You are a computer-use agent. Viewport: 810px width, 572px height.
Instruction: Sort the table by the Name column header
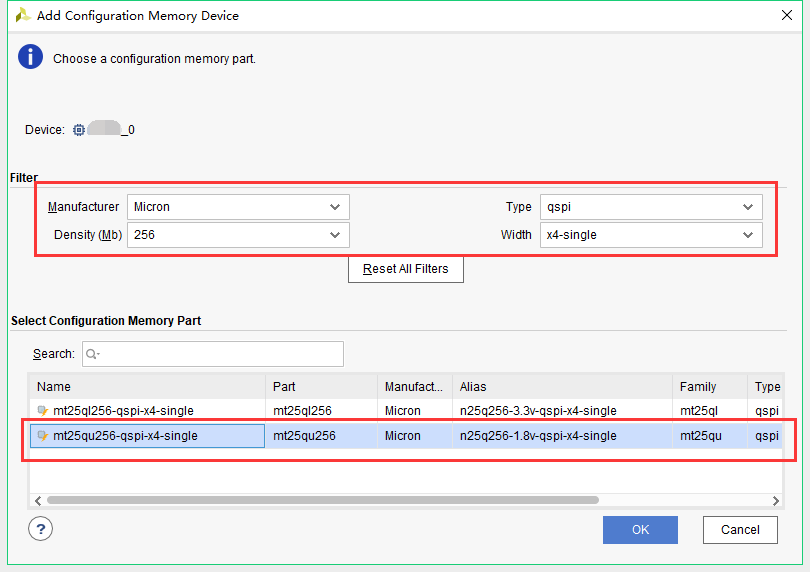(x=147, y=387)
